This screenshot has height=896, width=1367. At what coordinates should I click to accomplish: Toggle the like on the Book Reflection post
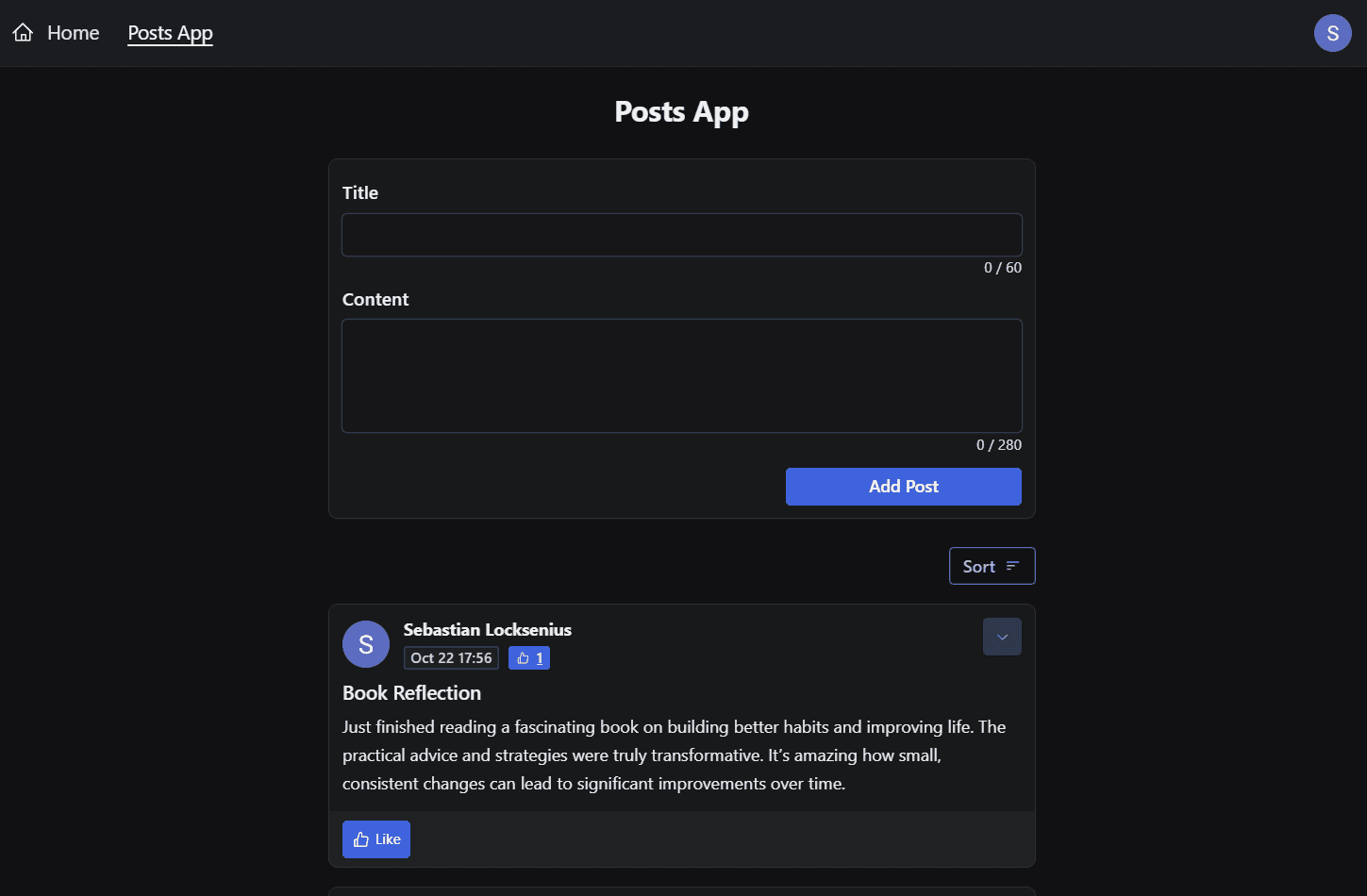pos(375,838)
